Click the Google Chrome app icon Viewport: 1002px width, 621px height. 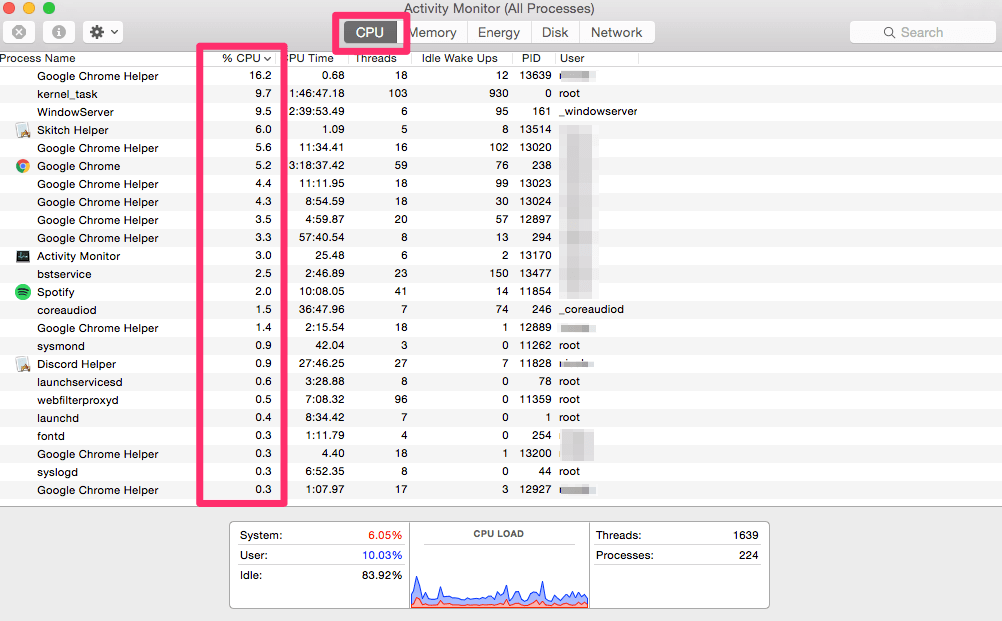(23, 166)
